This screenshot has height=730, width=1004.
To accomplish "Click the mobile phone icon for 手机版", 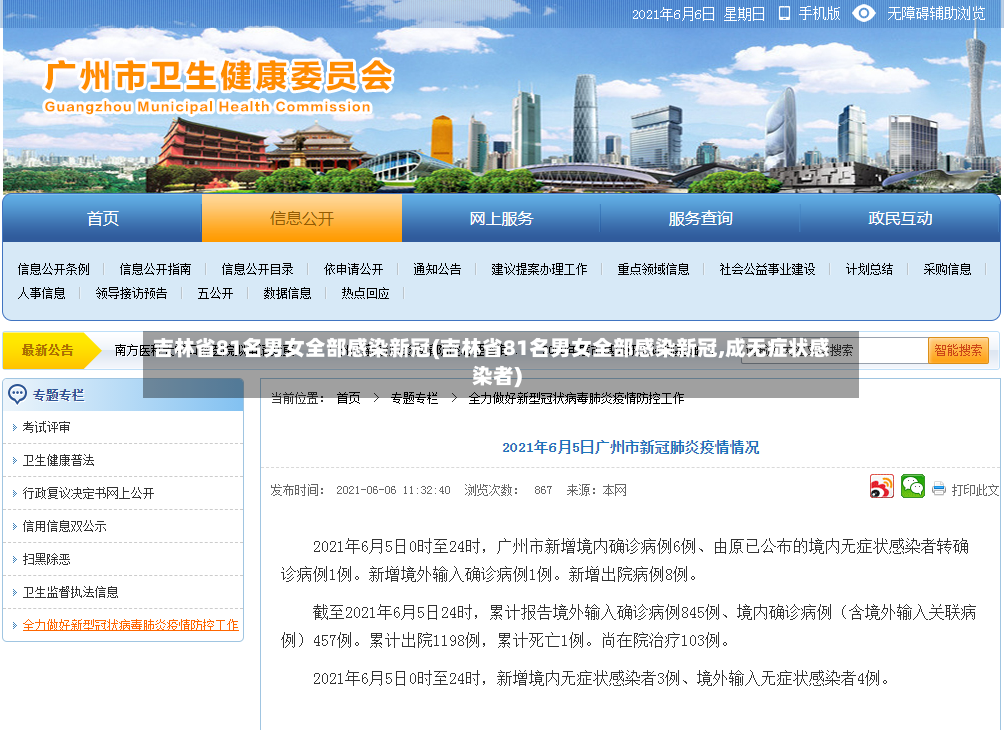I will pos(784,13).
